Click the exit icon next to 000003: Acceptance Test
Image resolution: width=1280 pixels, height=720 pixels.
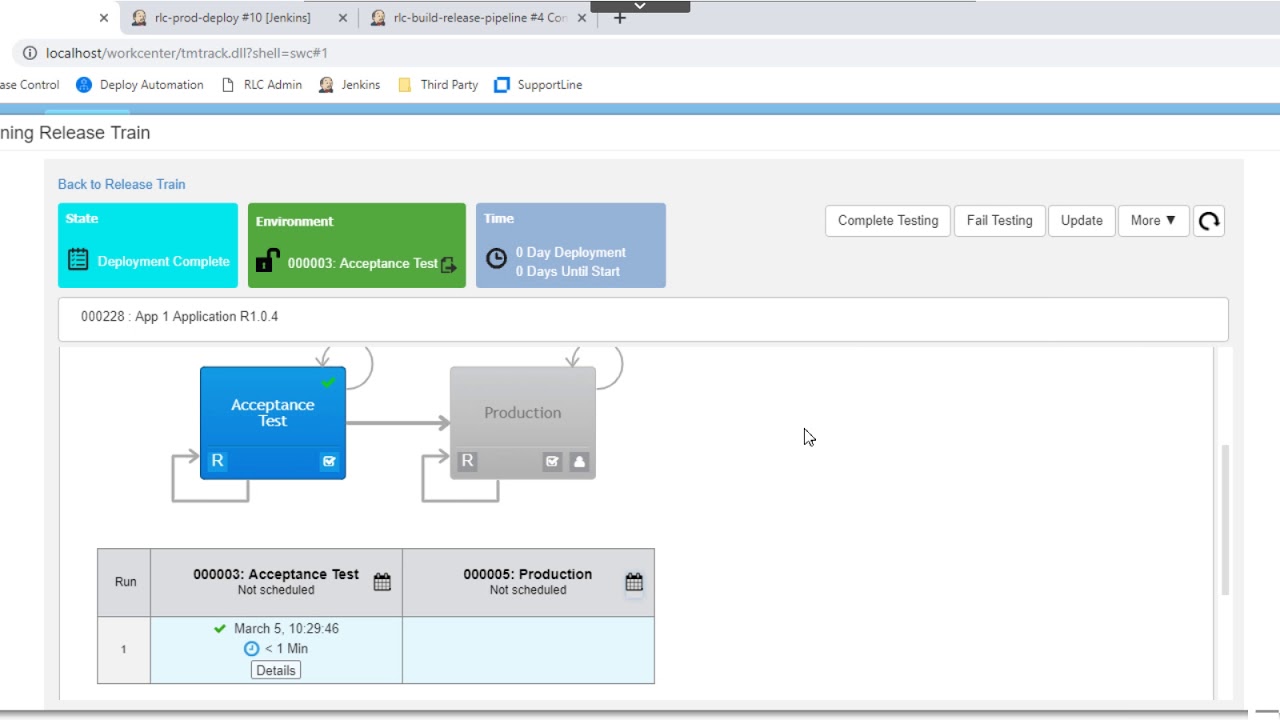coord(448,265)
